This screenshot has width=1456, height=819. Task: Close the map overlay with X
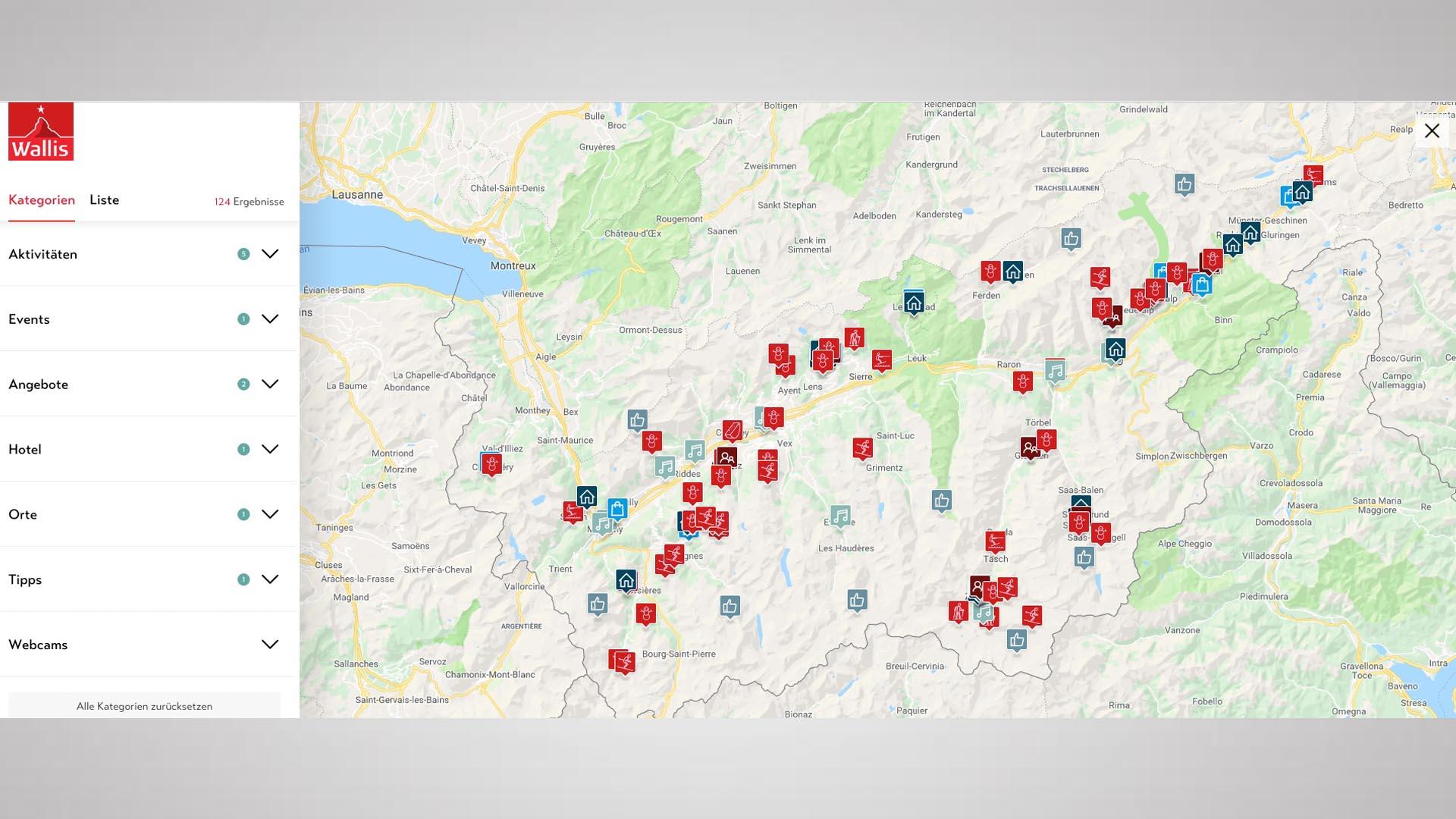pos(1431,131)
